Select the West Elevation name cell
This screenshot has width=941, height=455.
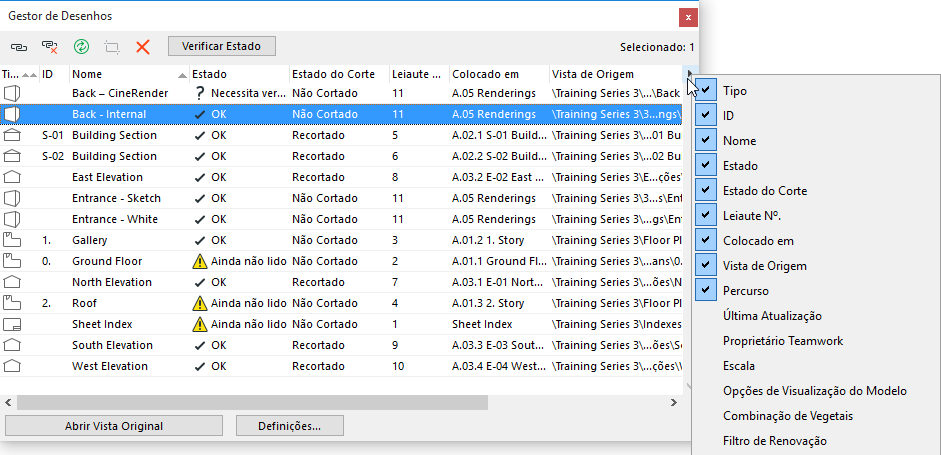110,366
